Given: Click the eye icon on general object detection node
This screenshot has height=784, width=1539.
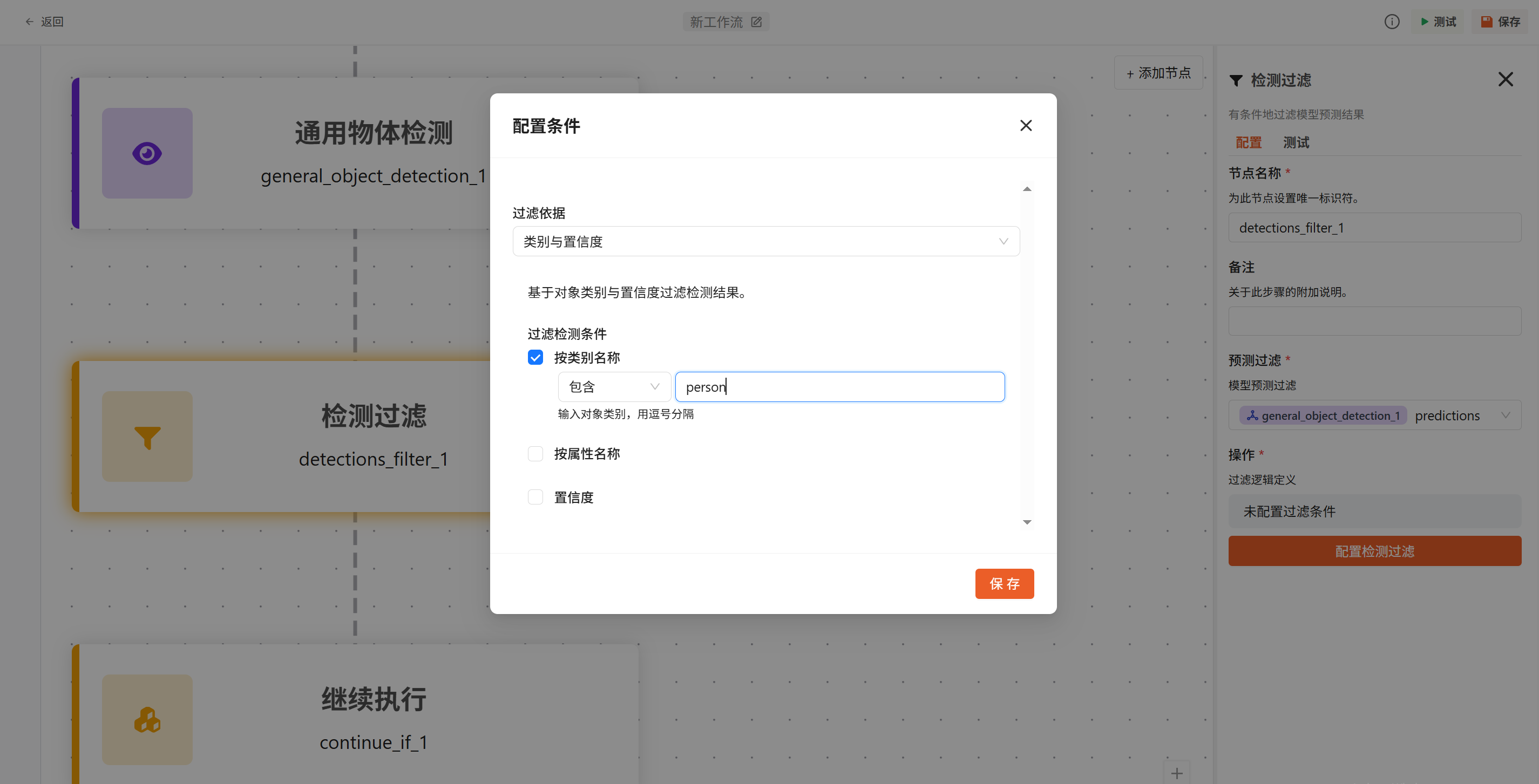Looking at the screenshot, I should (x=147, y=153).
